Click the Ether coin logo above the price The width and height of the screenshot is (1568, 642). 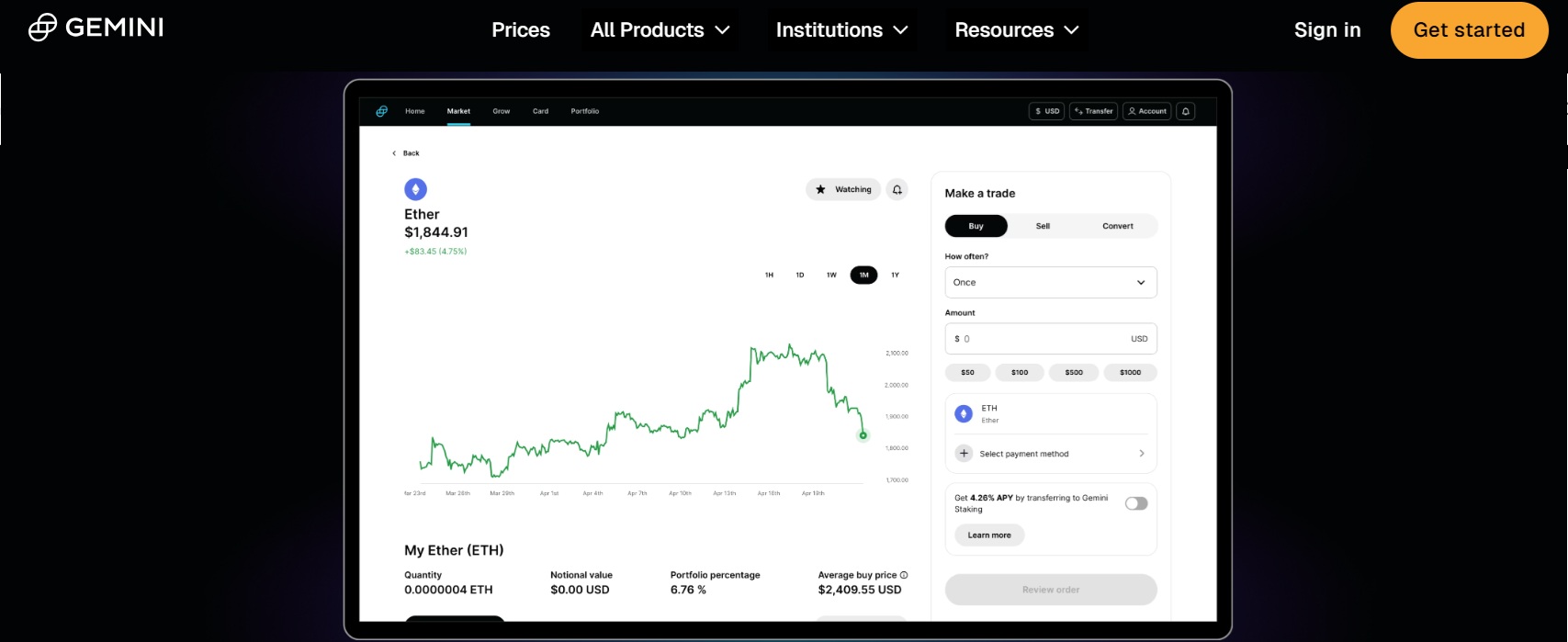pyautogui.click(x=416, y=189)
